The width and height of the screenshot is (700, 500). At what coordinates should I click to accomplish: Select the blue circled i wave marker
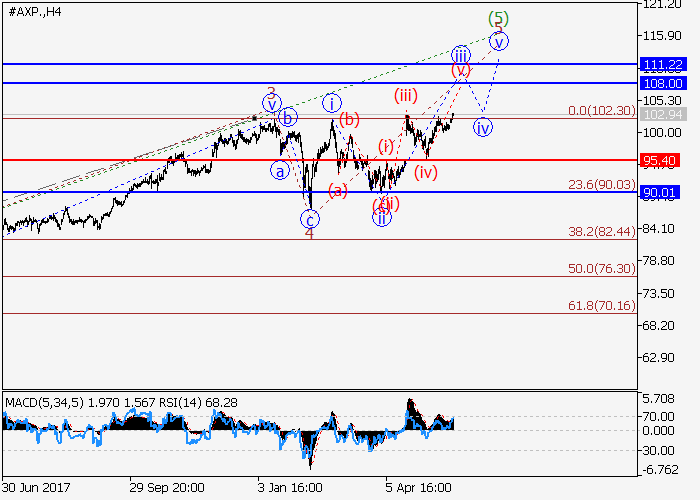[332, 102]
